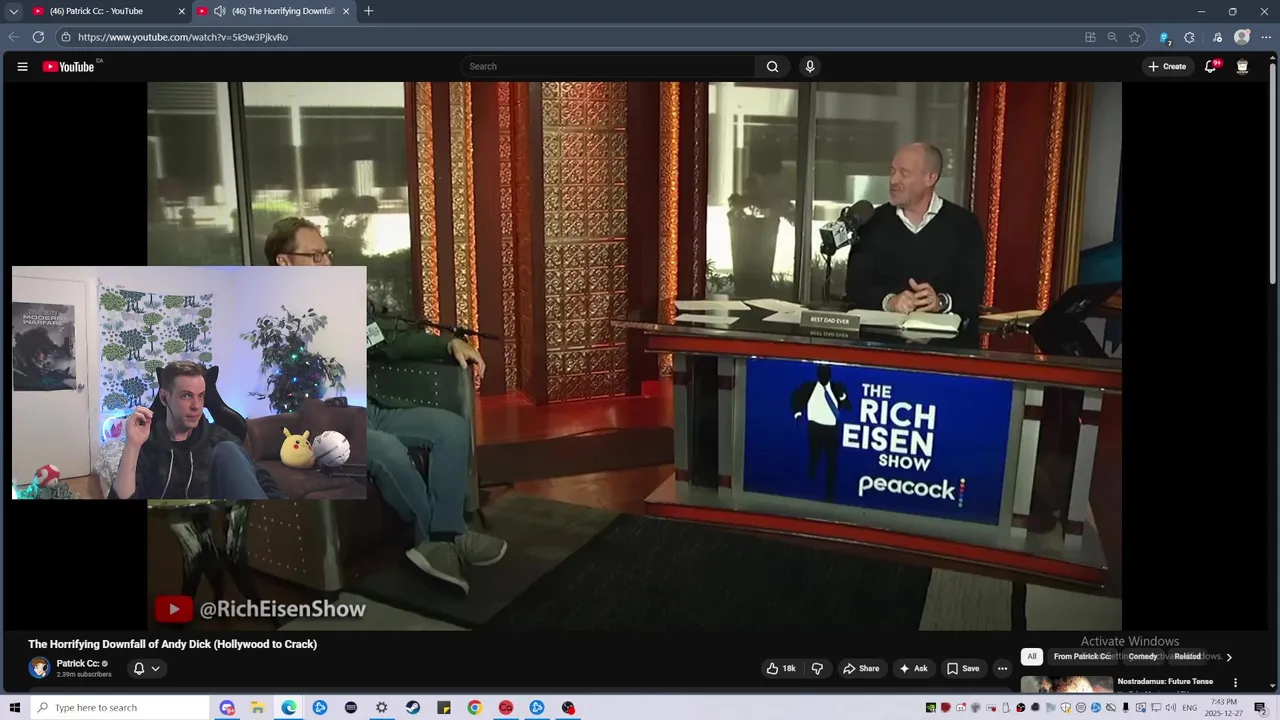Open the Nostradamus: Future Tense title
Screen dimensions: 1280x720
click(1165, 682)
